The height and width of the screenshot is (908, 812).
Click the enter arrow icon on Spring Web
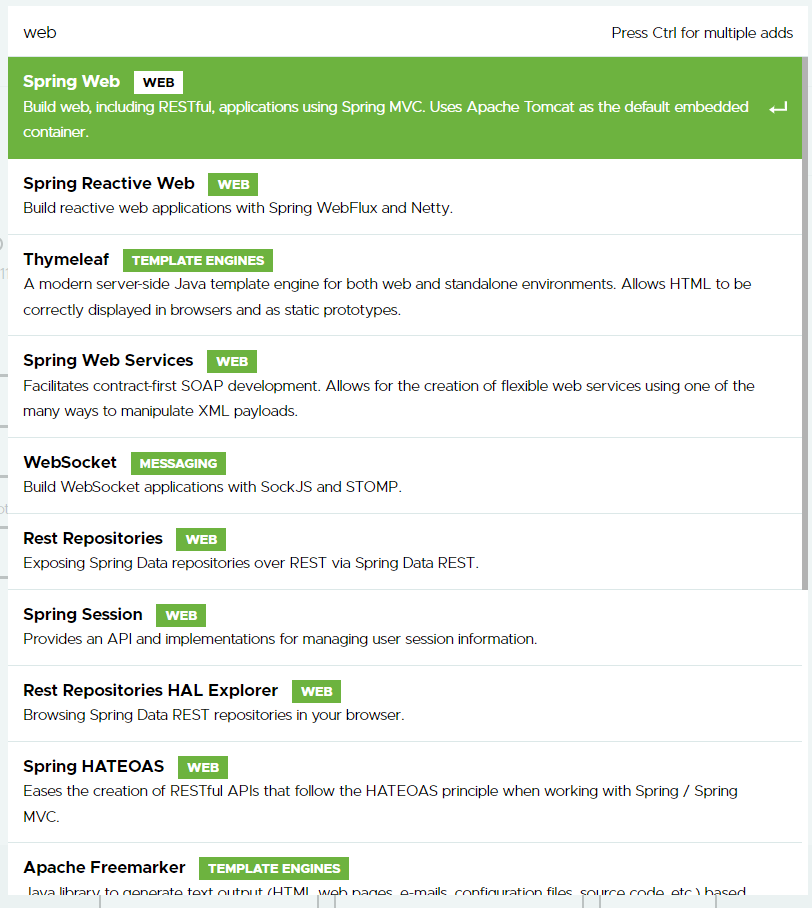tap(778, 108)
